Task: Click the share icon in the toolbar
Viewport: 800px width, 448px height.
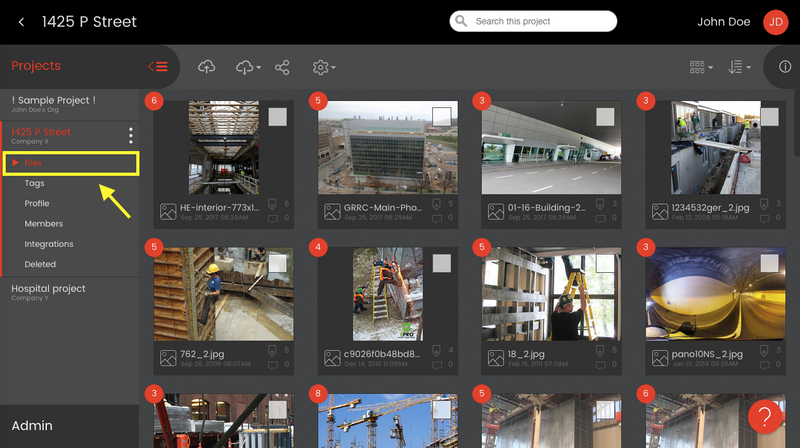Action: click(x=282, y=67)
